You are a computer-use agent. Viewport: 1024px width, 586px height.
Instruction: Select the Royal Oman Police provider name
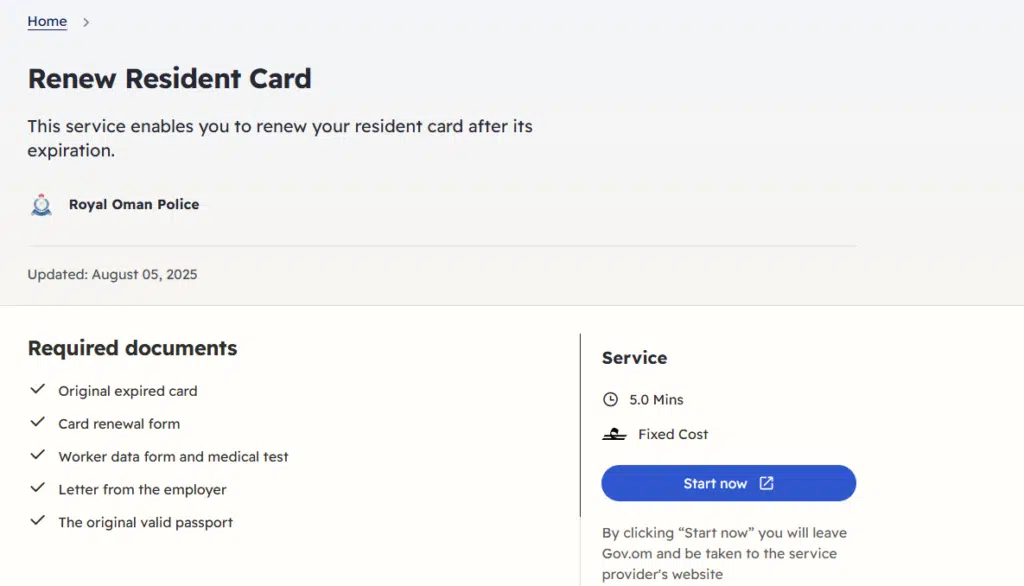point(134,205)
